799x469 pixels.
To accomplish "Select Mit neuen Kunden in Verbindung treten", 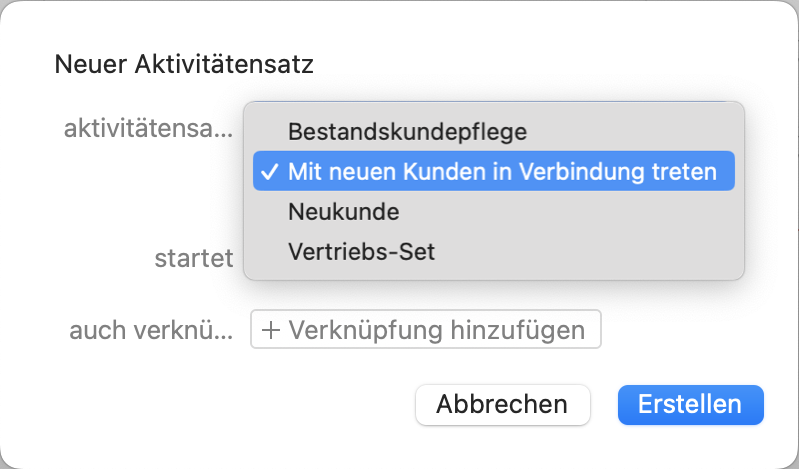I will coord(502,171).
